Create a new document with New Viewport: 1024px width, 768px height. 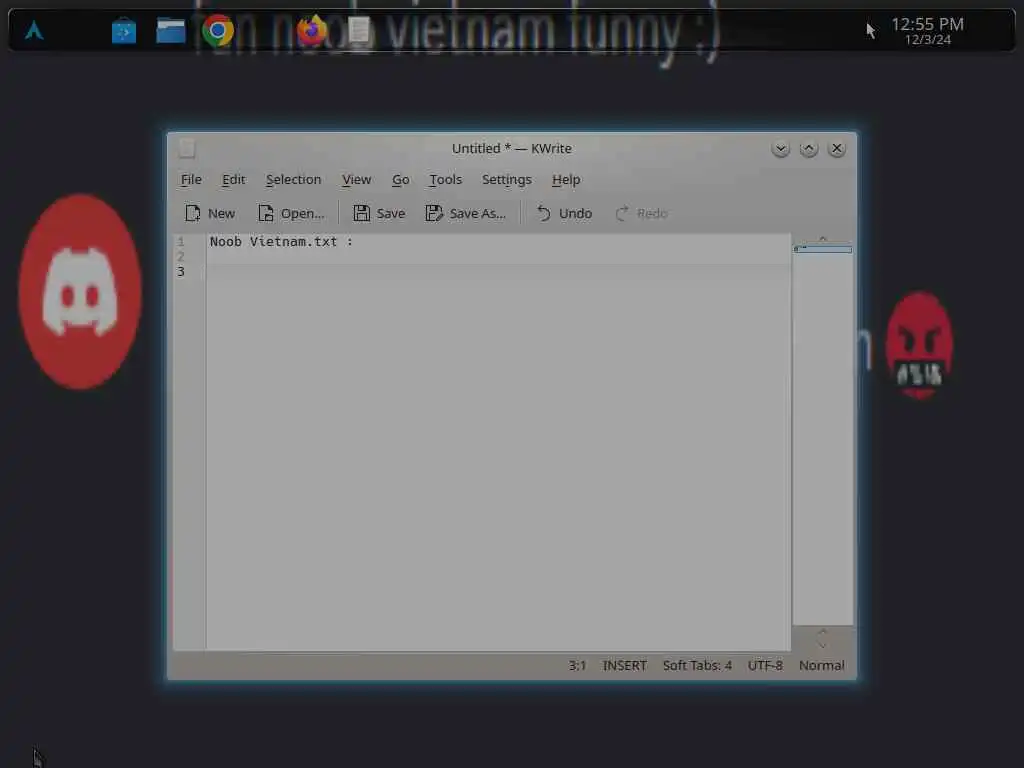coord(210,213)
